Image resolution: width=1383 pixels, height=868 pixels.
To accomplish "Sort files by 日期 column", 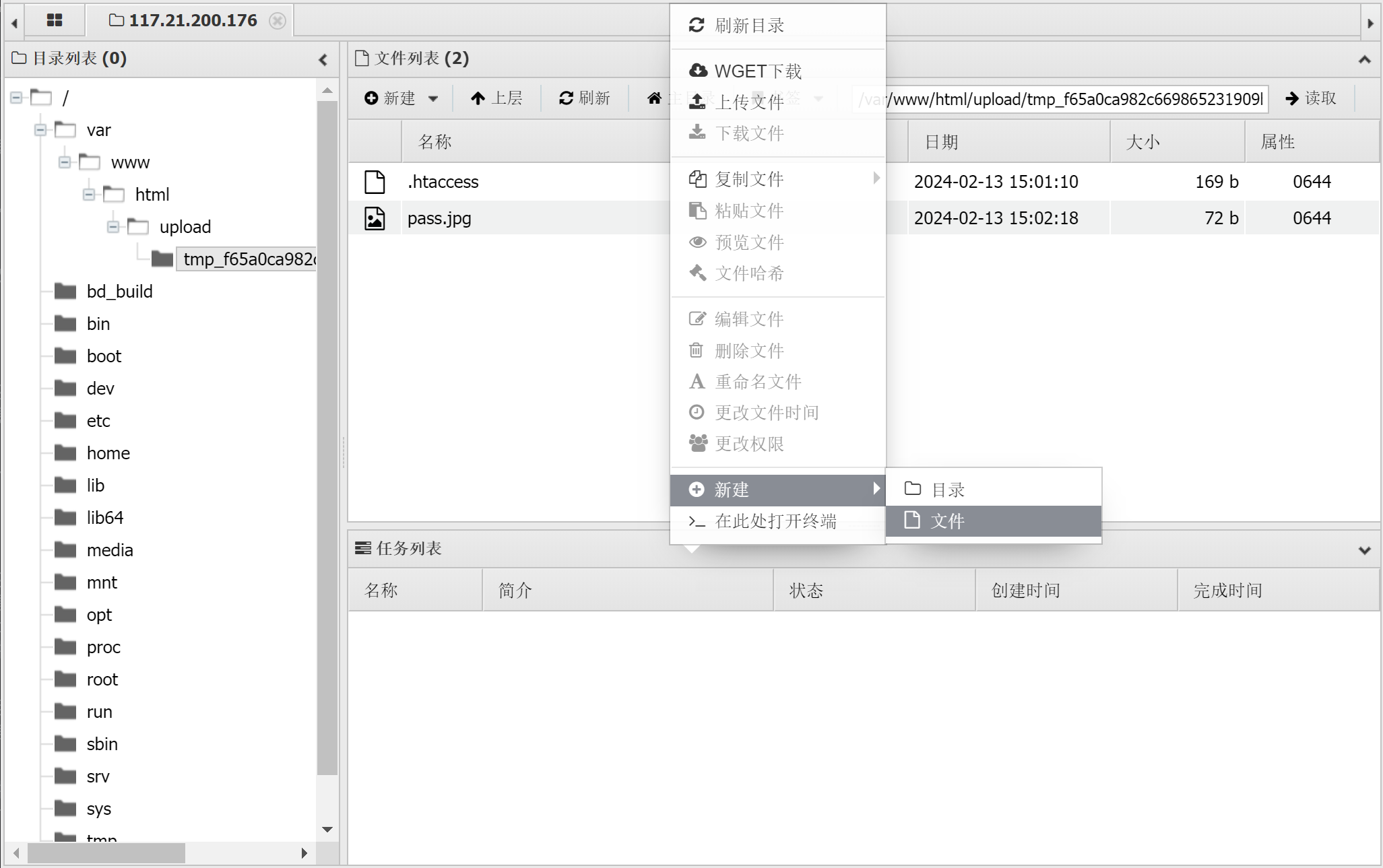I will click(1009, 141).
